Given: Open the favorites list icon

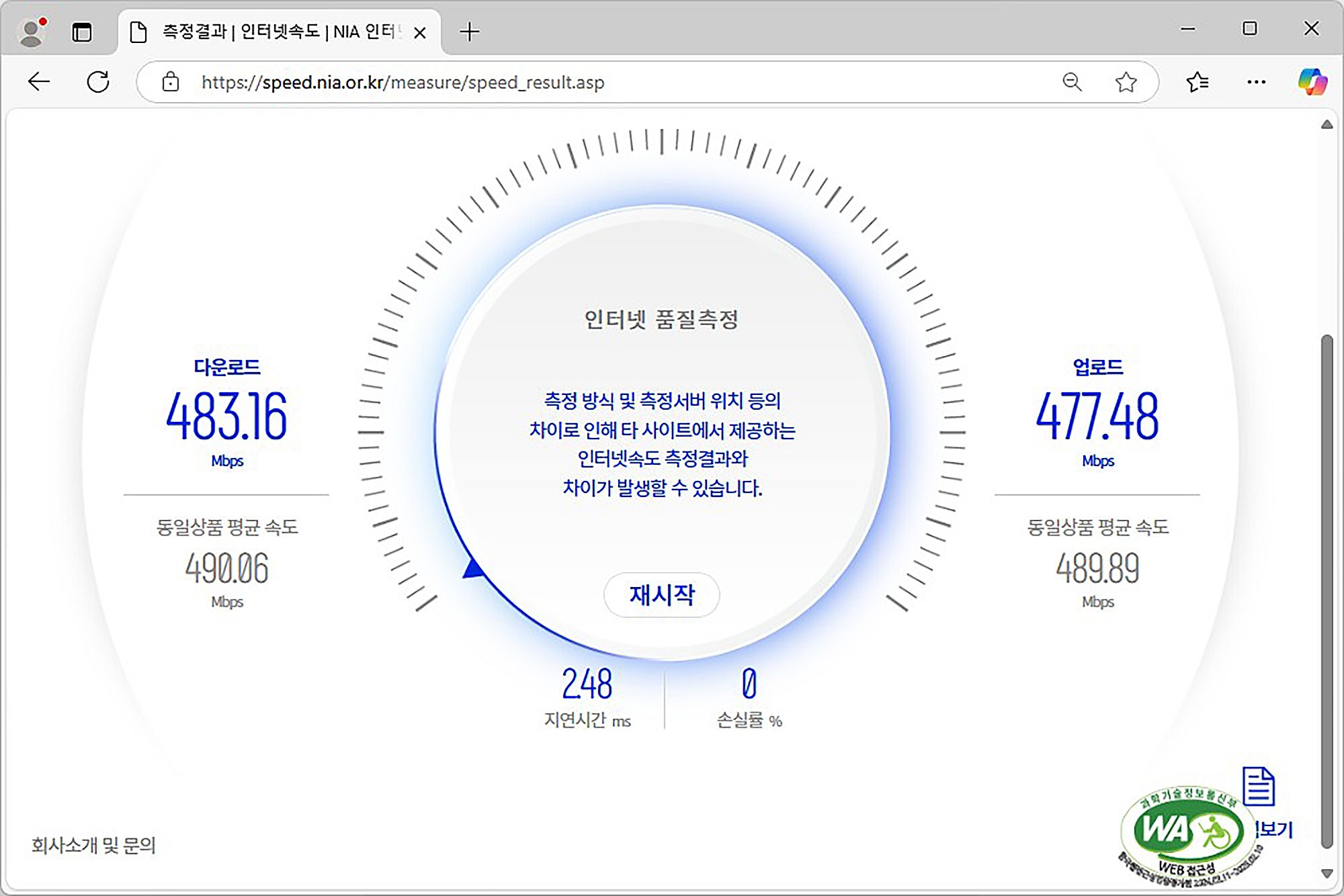Looking at the screenshot, I should [x=1198, y=82].
